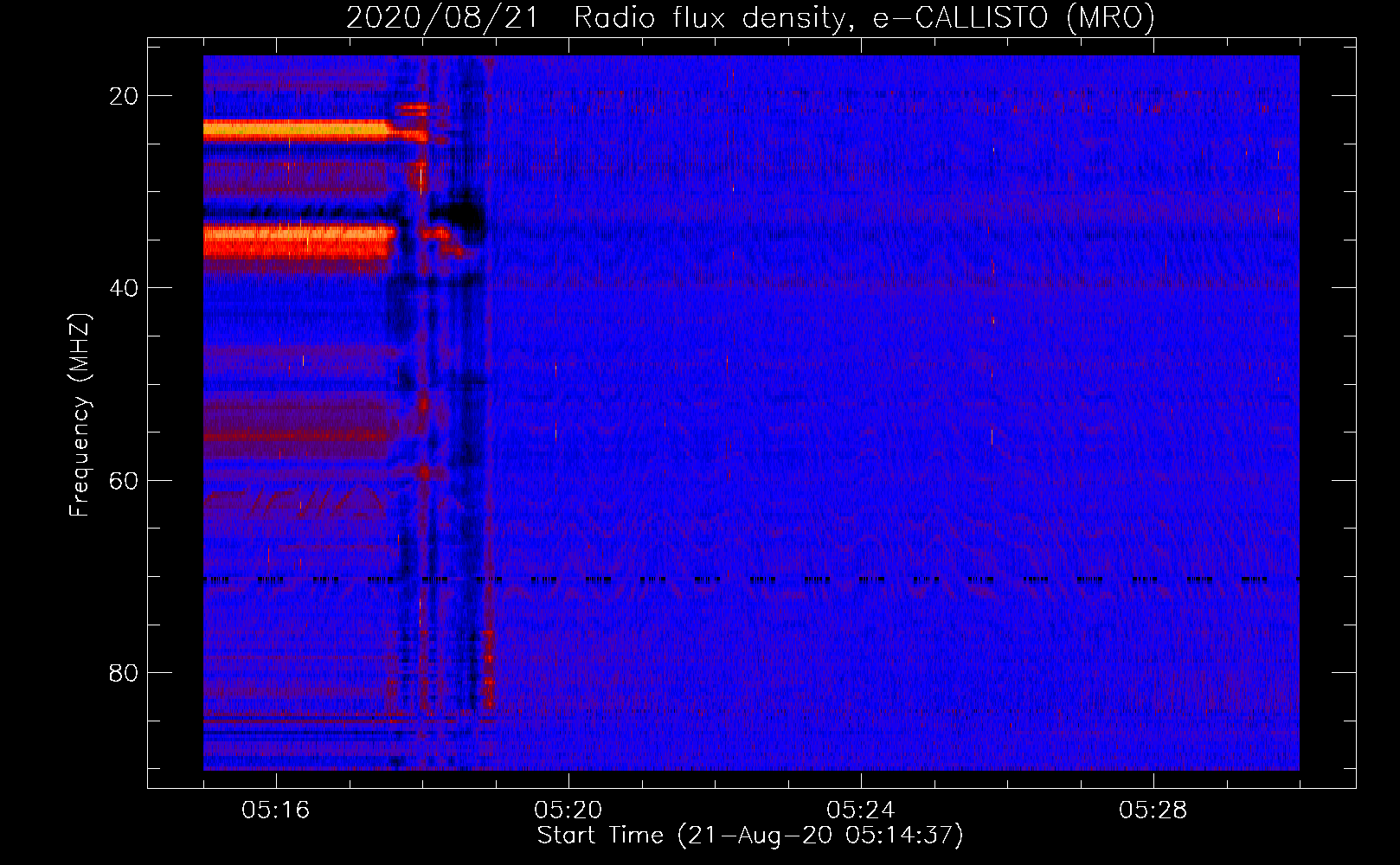
Task: Click the 60 MHz frequency tick label
Action: [x=124, y=480]
